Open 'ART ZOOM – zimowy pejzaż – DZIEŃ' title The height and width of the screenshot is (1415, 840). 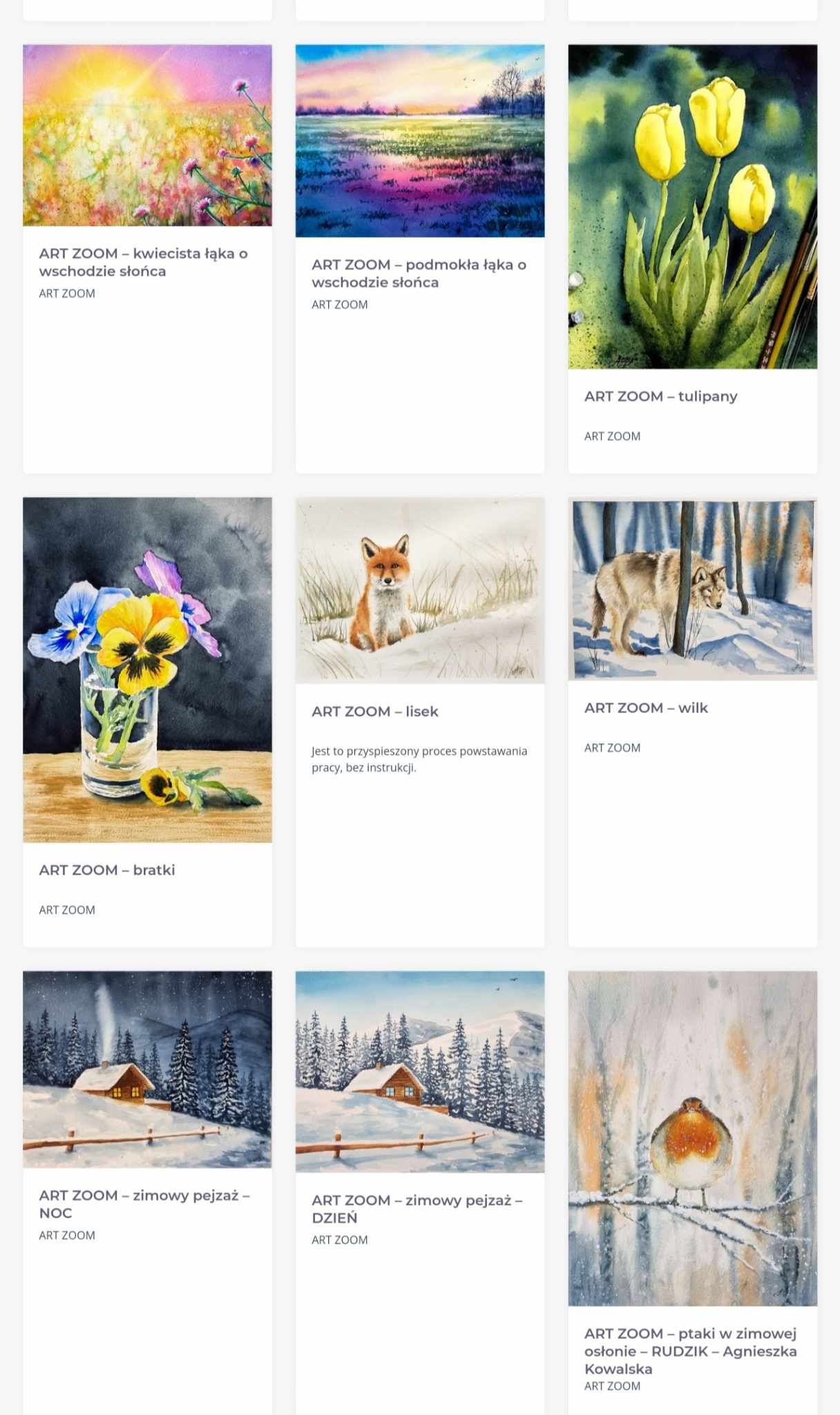417,1209
